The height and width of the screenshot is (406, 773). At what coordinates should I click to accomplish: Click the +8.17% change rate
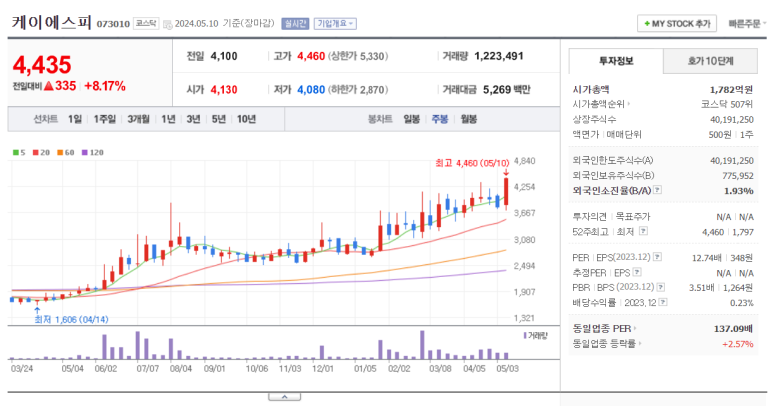[x=105, y=86]
